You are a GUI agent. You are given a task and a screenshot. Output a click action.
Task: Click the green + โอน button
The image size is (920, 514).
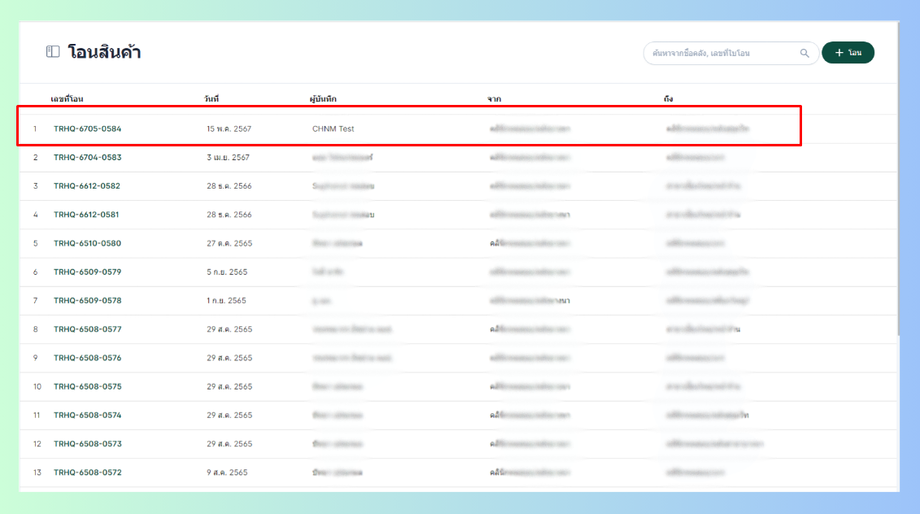pos(848,53)
